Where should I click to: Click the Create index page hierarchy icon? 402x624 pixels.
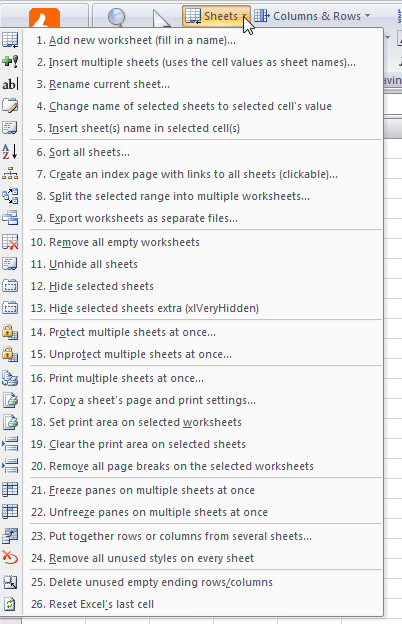(10, 174)
